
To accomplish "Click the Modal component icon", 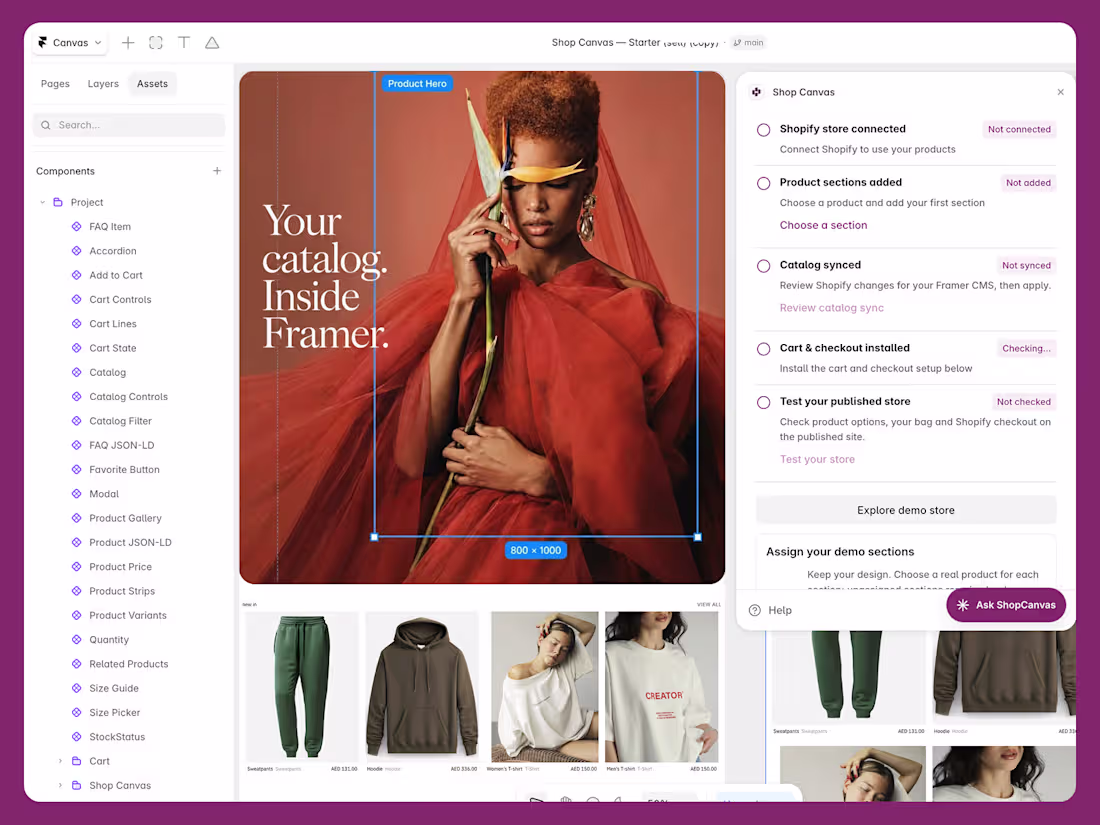I will click(x=76, y=494).
